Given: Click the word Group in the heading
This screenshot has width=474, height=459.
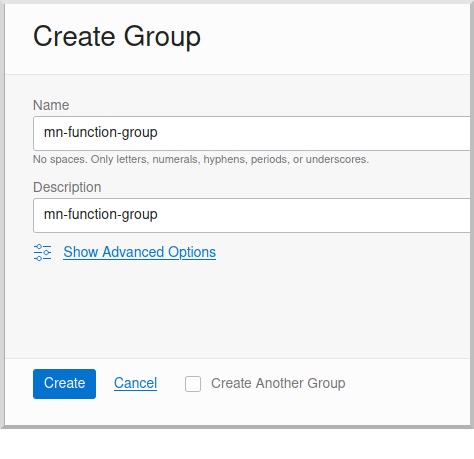Looking at the screenshot, I should pos(162,36).
